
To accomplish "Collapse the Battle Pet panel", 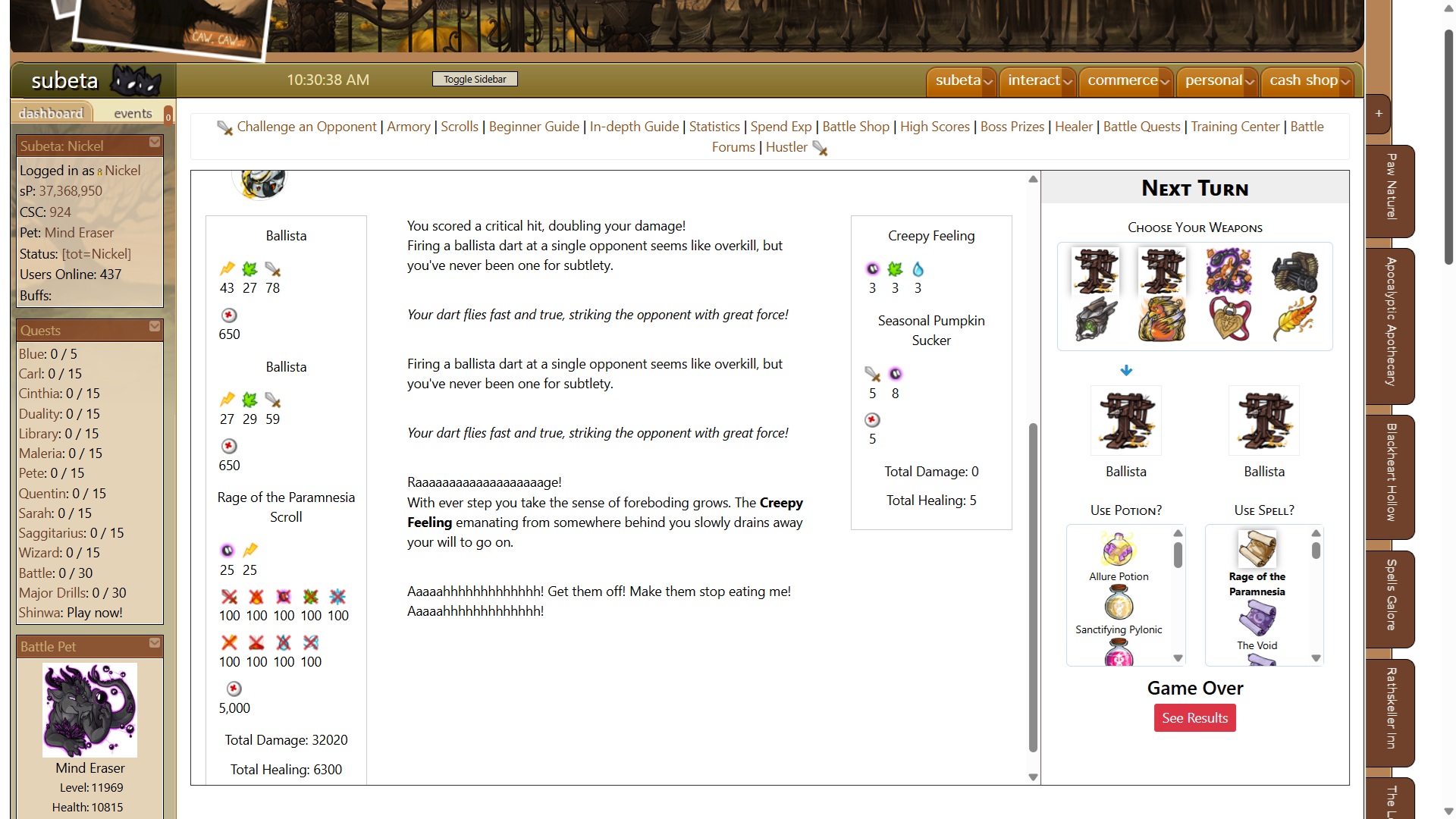I will 155,643.
